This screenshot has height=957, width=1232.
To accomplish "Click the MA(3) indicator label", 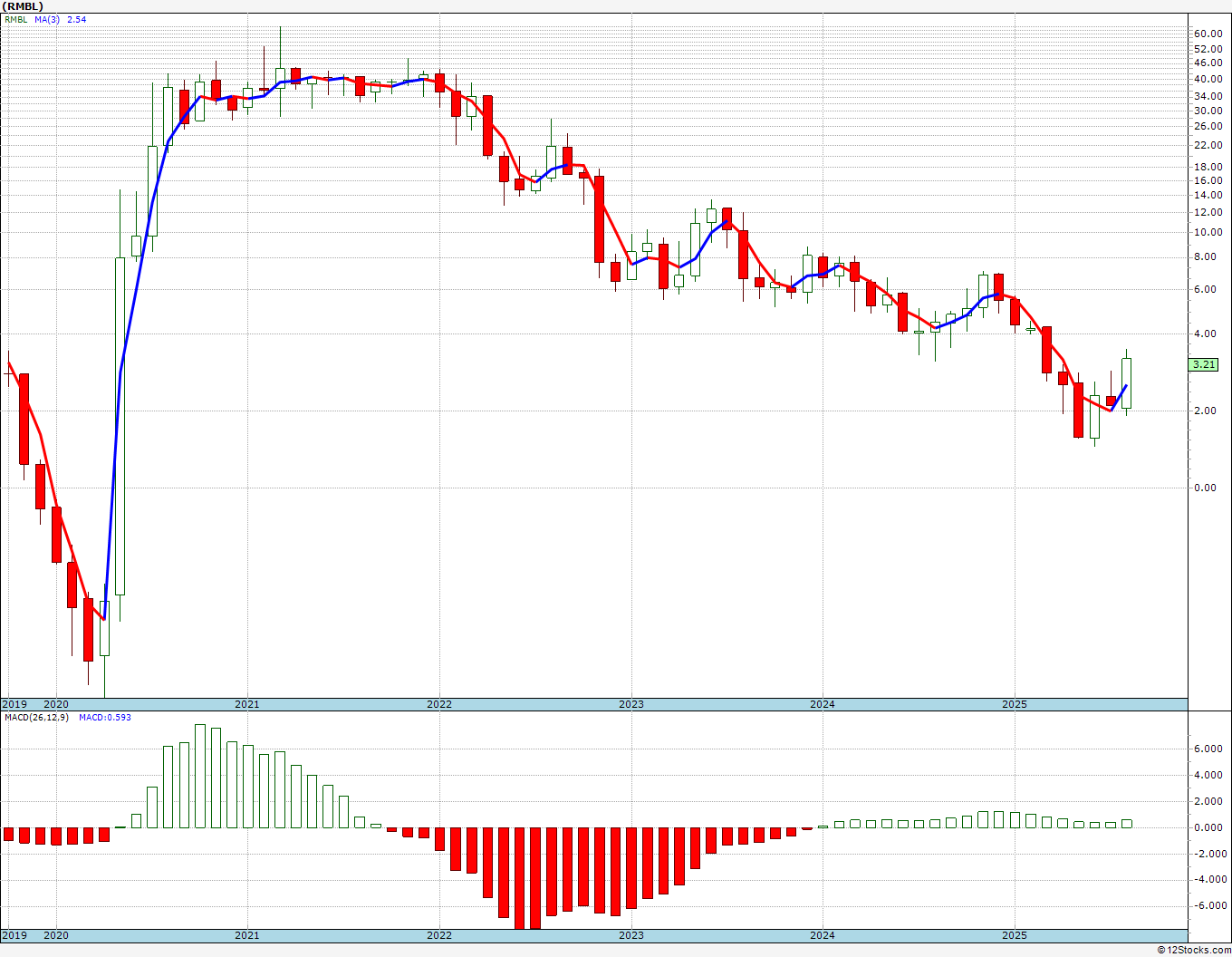I will 47,19.
